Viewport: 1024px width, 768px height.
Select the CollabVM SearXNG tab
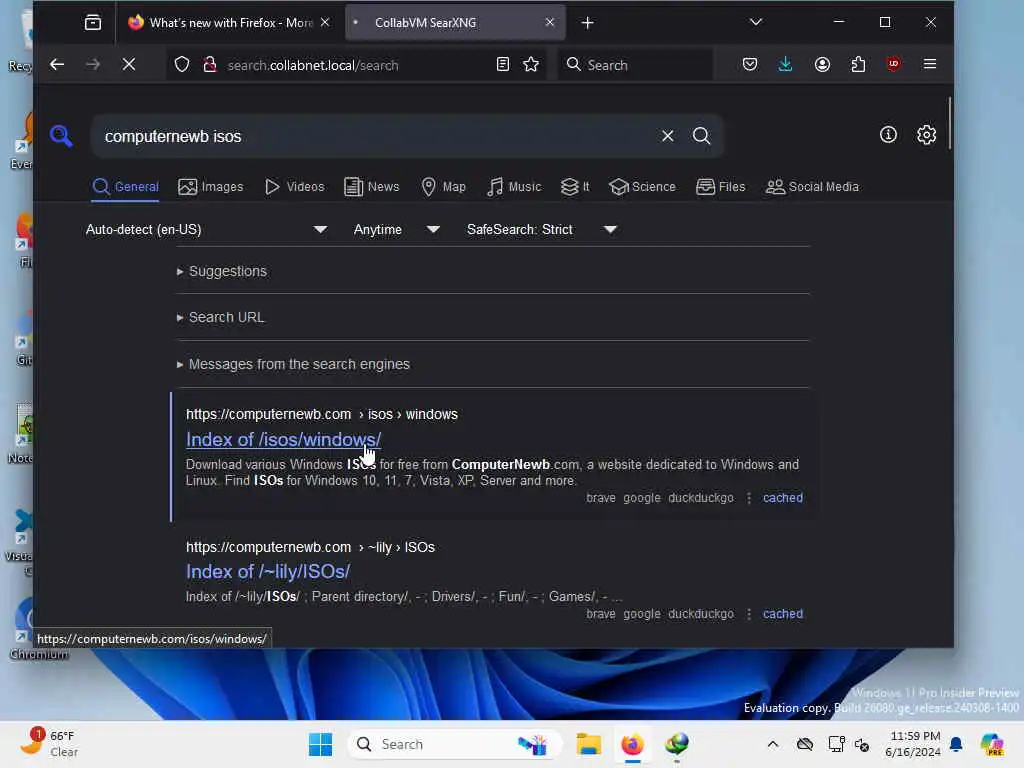click(455, 23)
